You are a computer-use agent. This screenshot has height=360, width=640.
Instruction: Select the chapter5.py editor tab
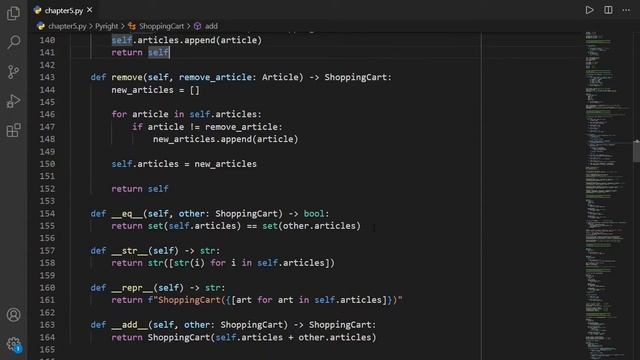click(x=63, y=10)
